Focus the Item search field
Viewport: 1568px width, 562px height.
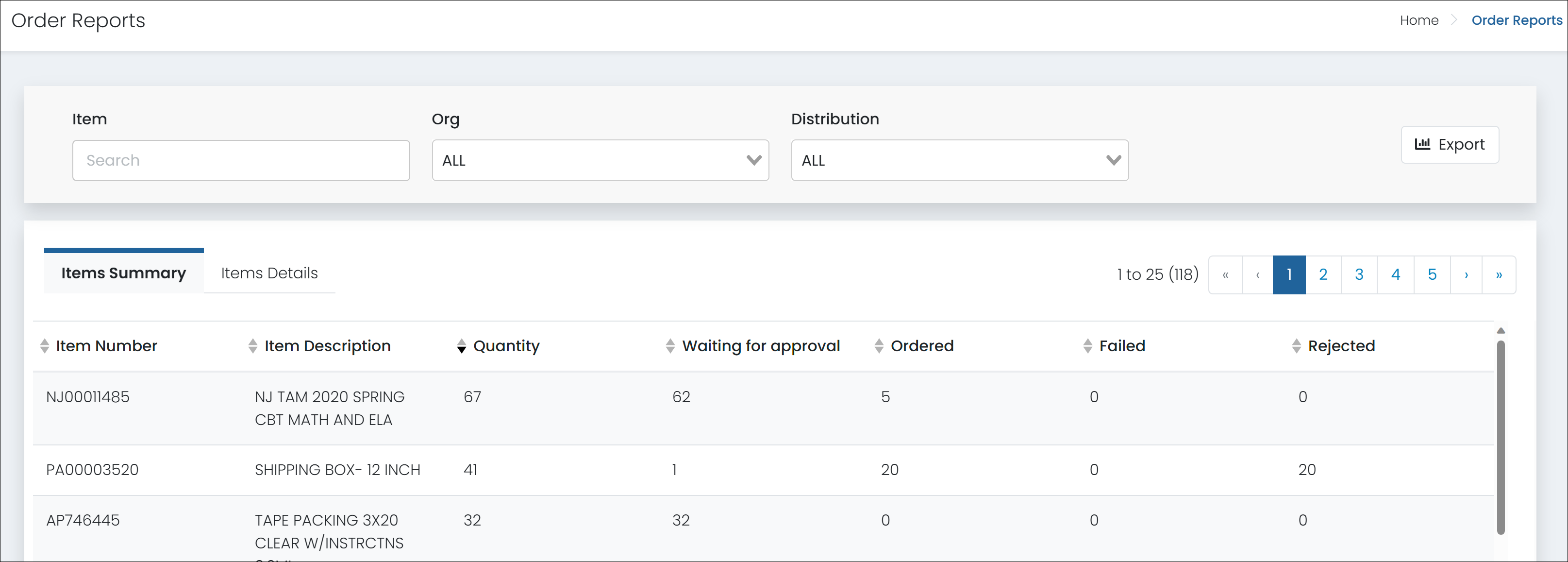click(x=240, y=160)
